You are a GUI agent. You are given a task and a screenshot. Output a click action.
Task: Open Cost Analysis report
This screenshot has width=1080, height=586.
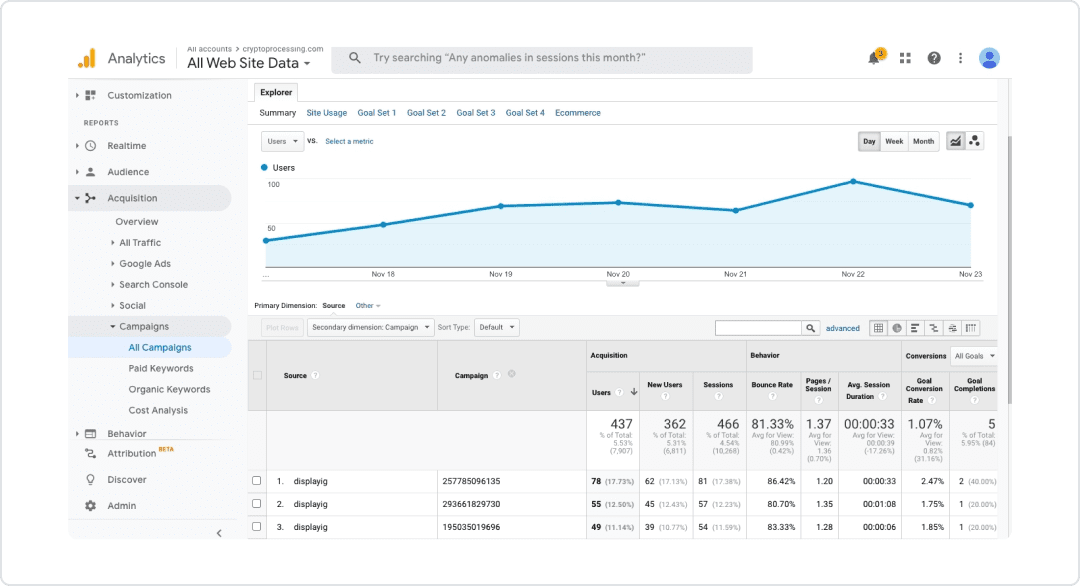coord(158,410)
